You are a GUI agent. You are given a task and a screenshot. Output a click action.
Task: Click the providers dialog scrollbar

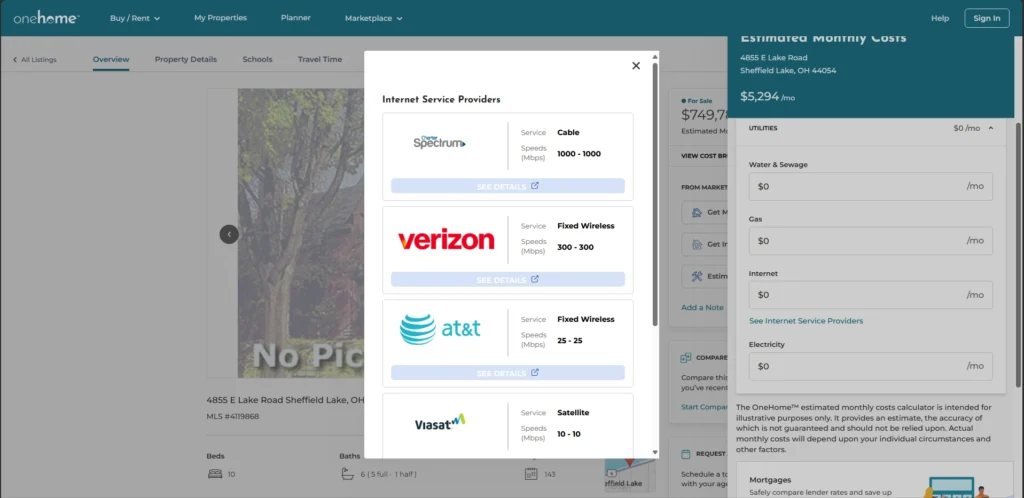pyautogui.click(x=655, y=190)
